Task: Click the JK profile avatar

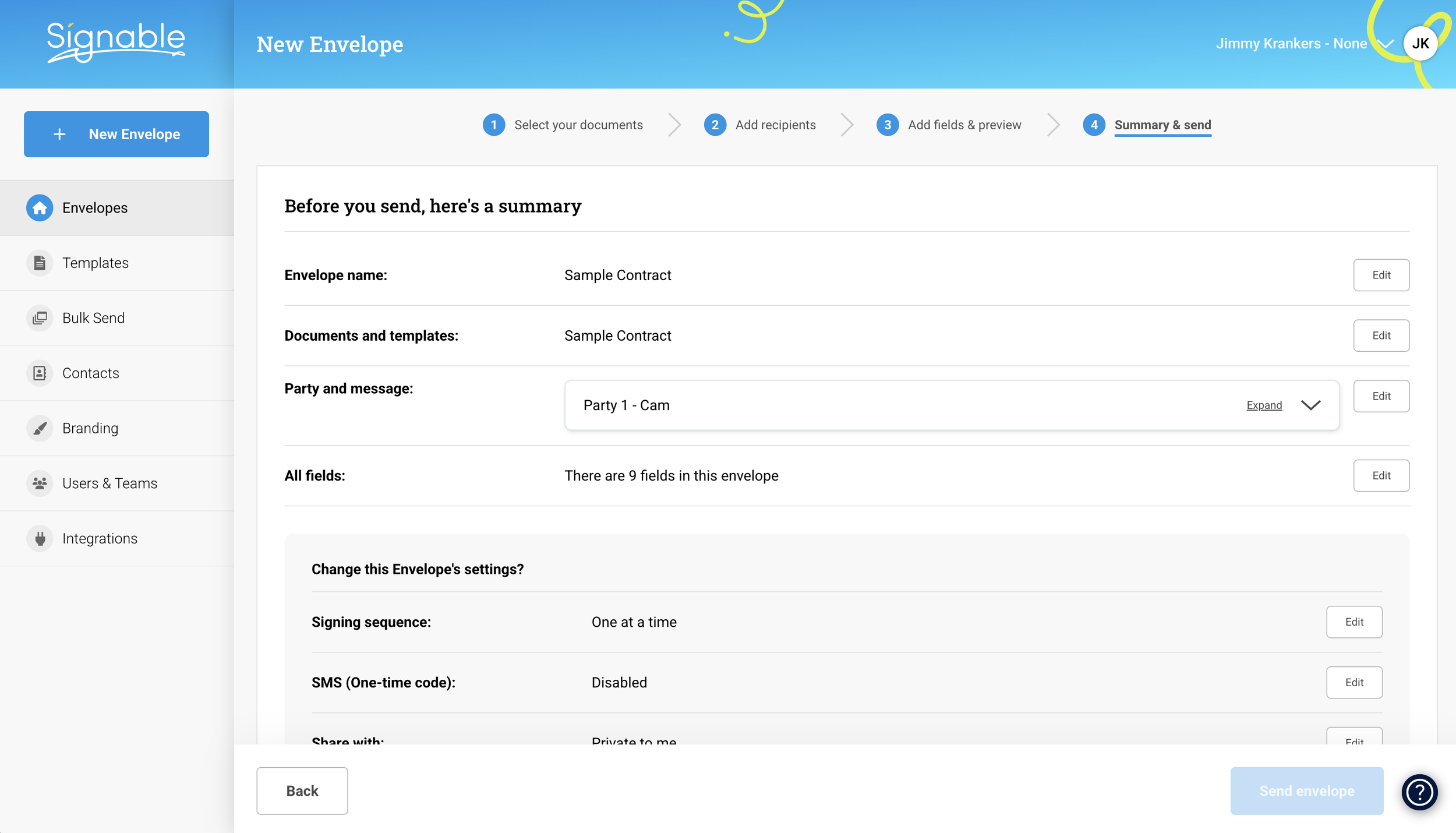Action: [x=1420, y=44]
